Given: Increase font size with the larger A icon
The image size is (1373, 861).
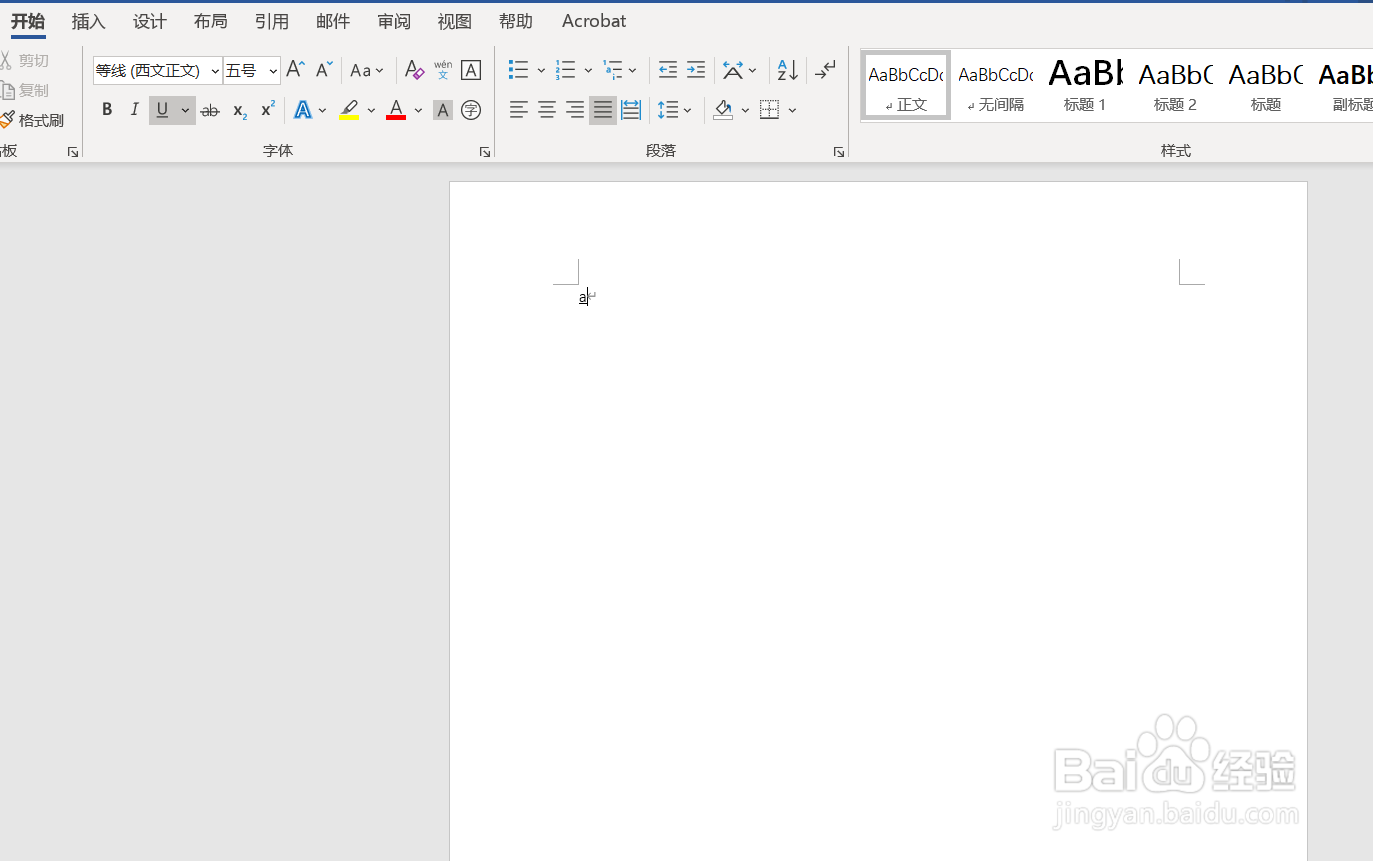Looking at the screenshot, I should coord(296,70).
